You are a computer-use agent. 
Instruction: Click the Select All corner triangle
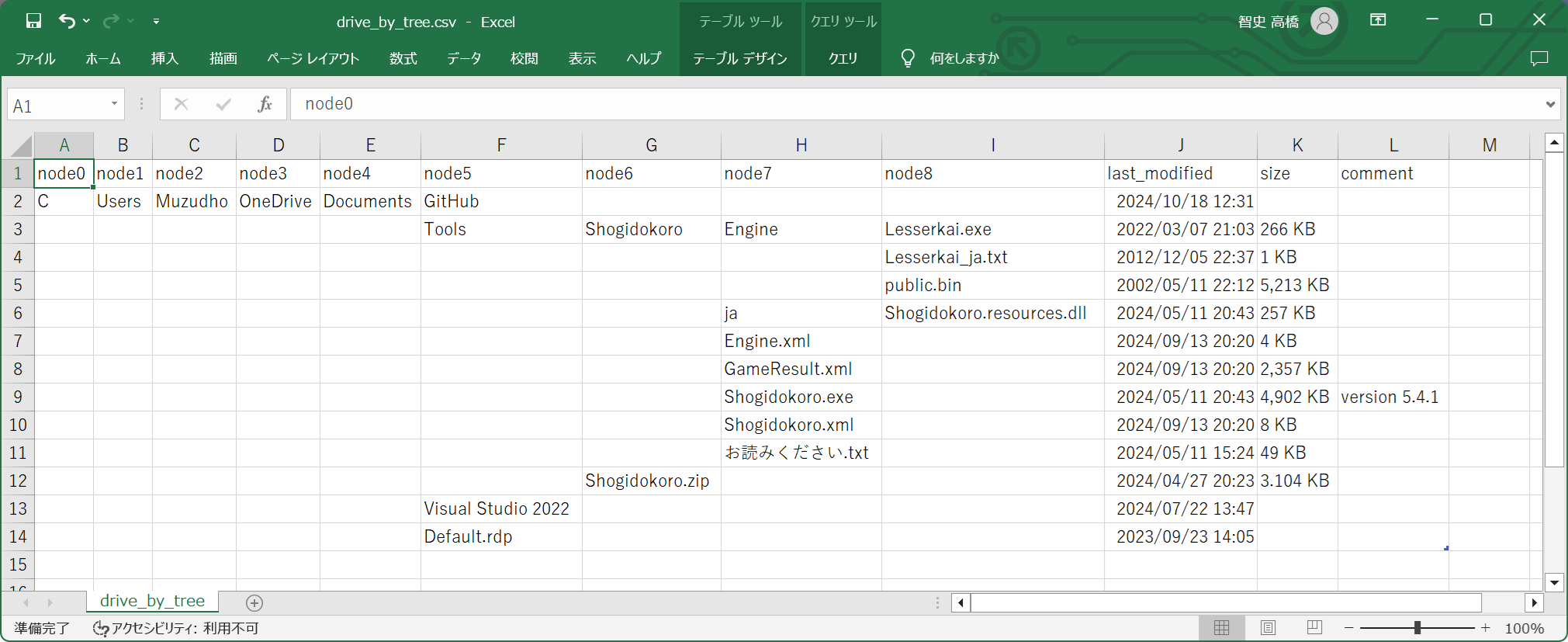(x=21, y=145)
